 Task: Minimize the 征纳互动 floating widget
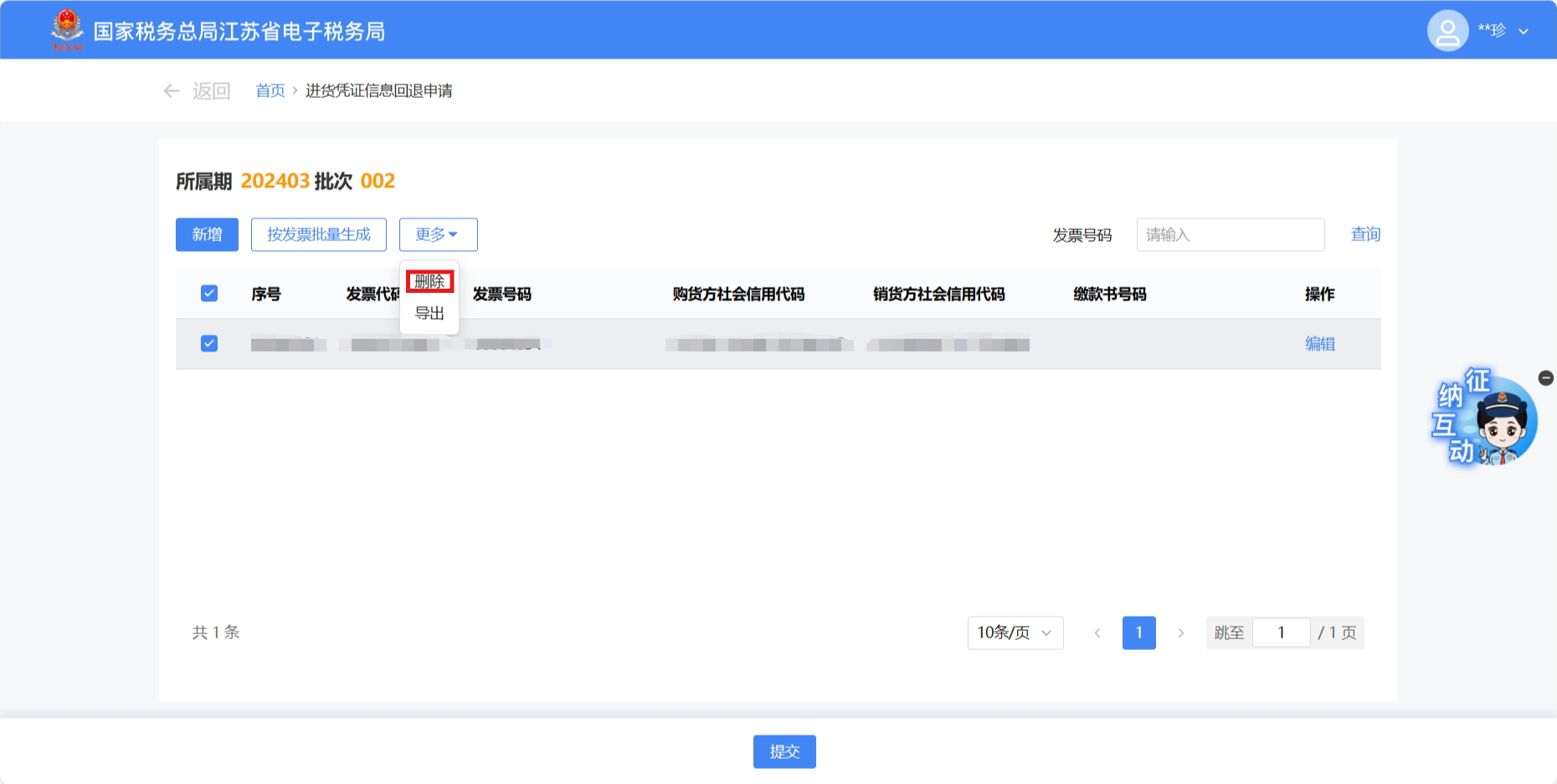coord(1545,378)
